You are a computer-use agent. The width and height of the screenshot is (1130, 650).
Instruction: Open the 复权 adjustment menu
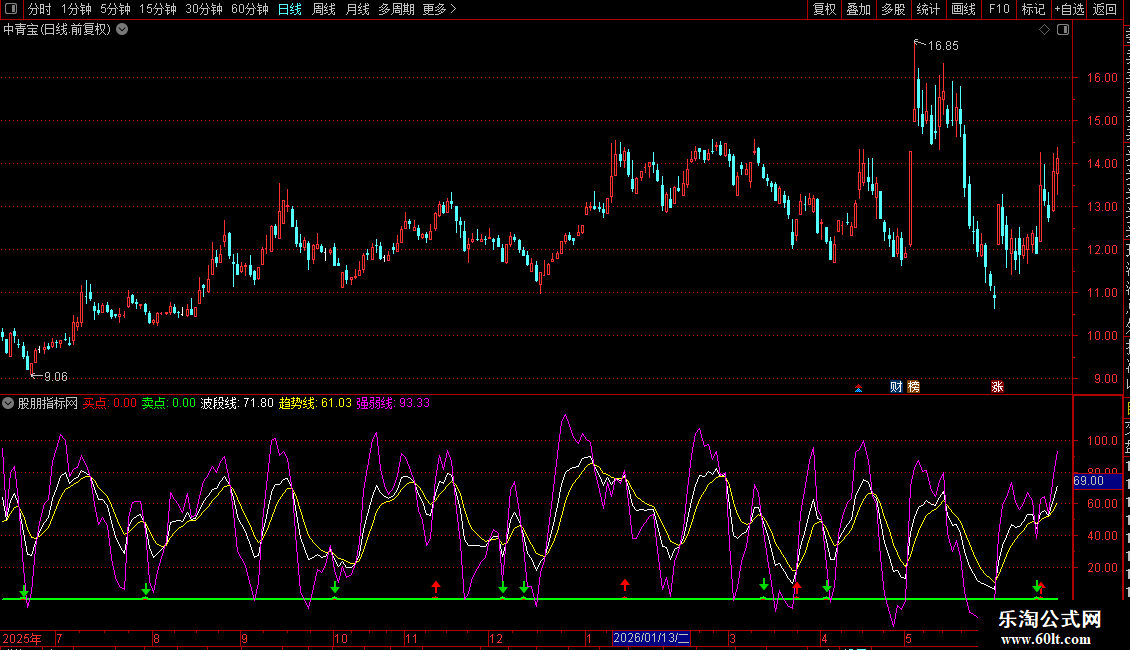(824, 9)
